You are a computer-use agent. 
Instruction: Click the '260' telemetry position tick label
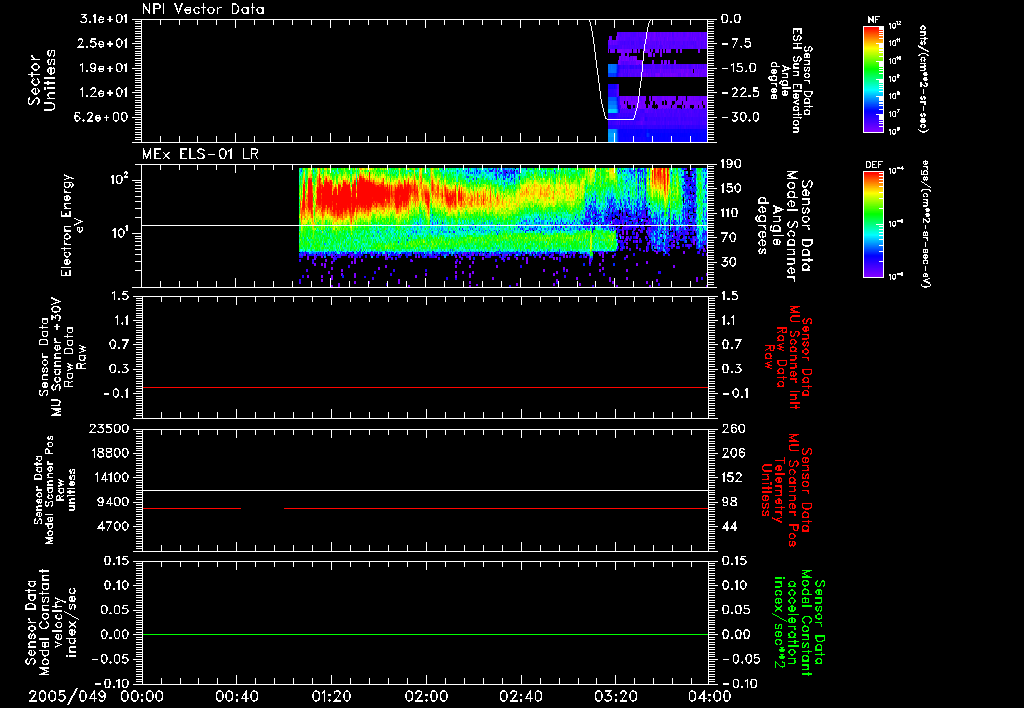733,429
